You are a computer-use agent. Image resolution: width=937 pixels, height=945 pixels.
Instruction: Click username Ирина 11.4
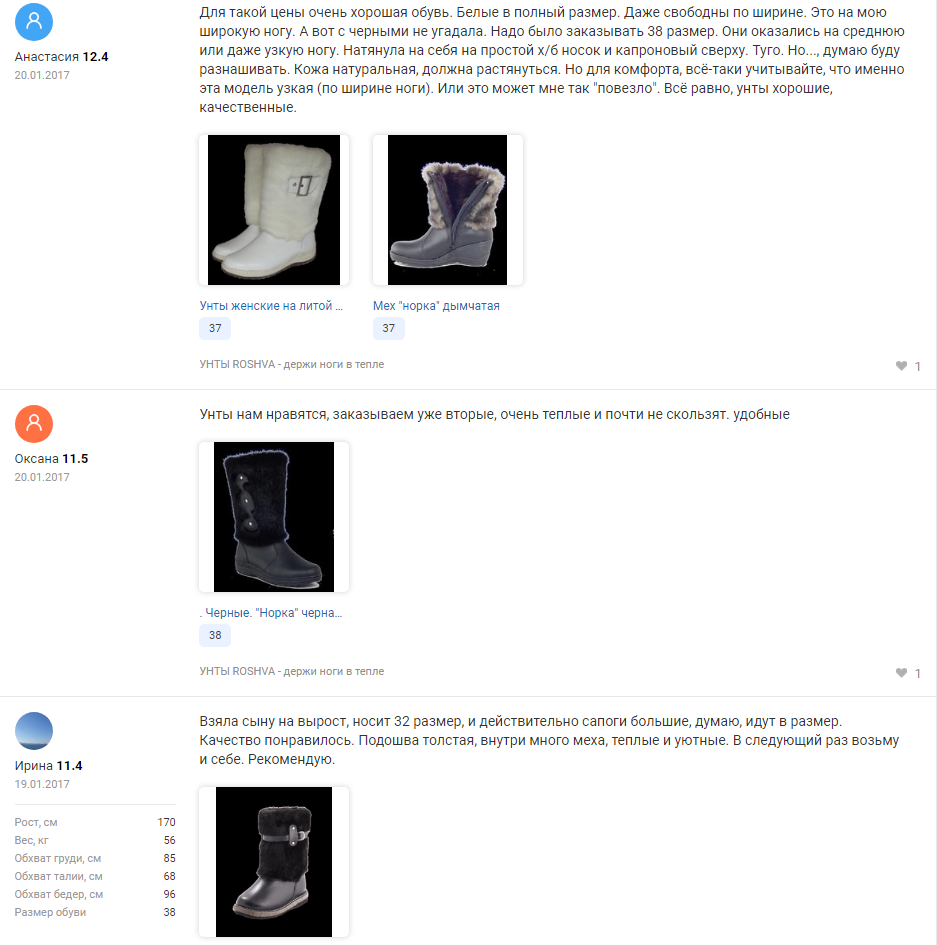(x=48, y=765)
